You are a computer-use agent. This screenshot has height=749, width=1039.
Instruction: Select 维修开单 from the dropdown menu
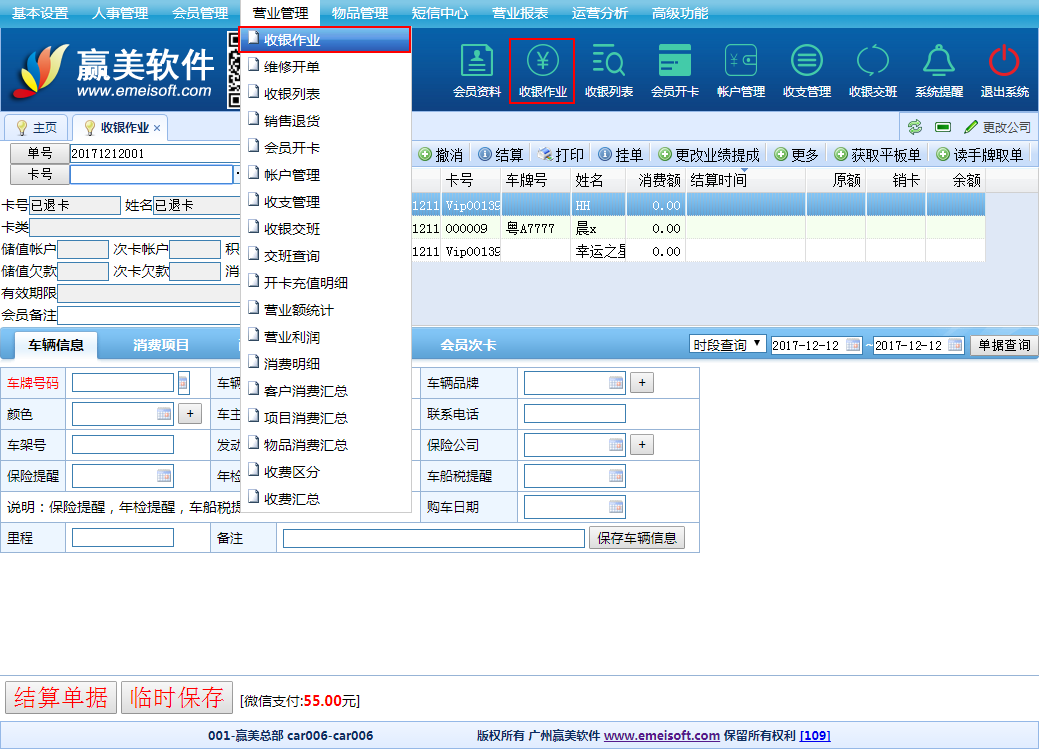click(x=292, y=67)
